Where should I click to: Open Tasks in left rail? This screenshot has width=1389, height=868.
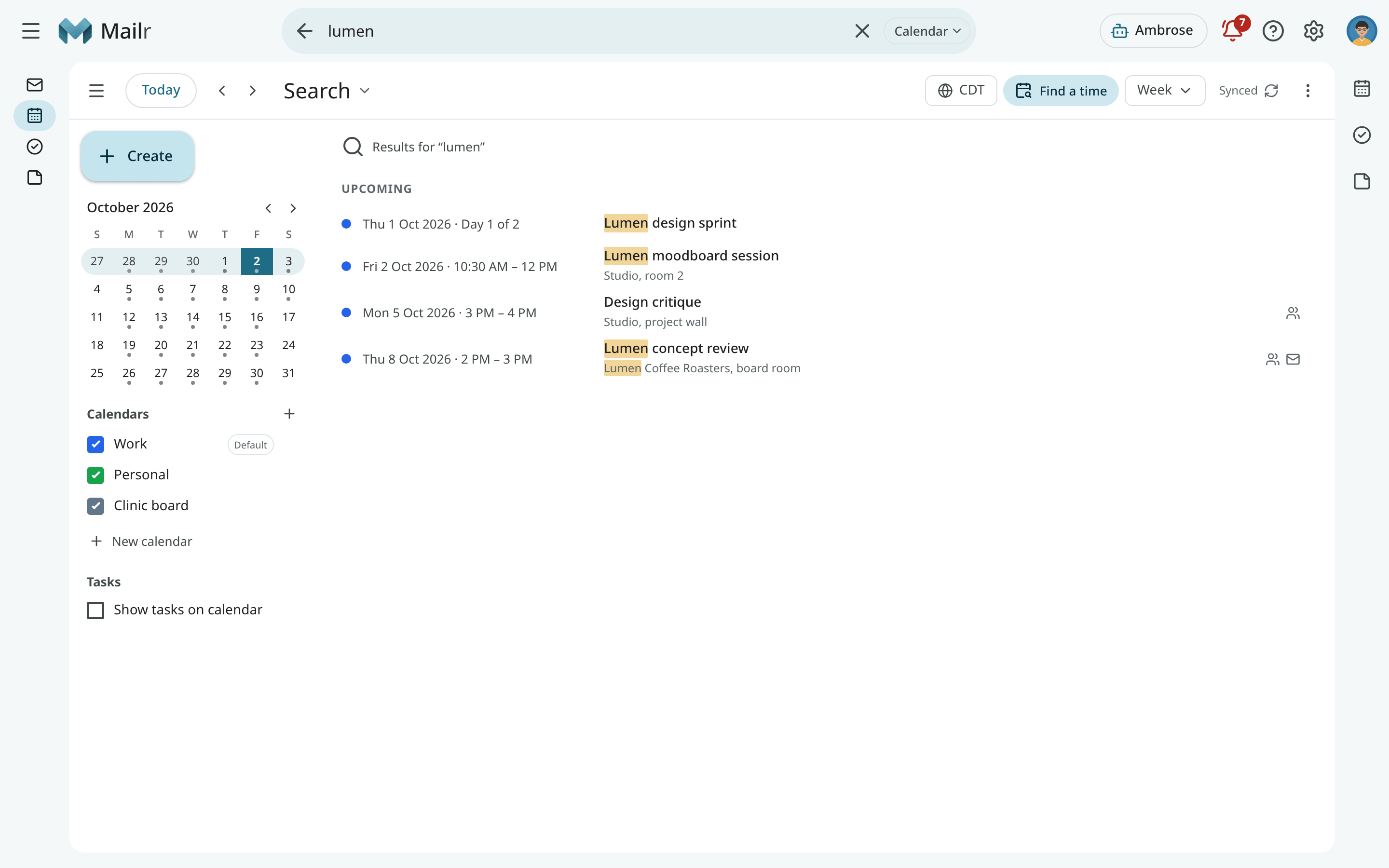pos(35,147)
